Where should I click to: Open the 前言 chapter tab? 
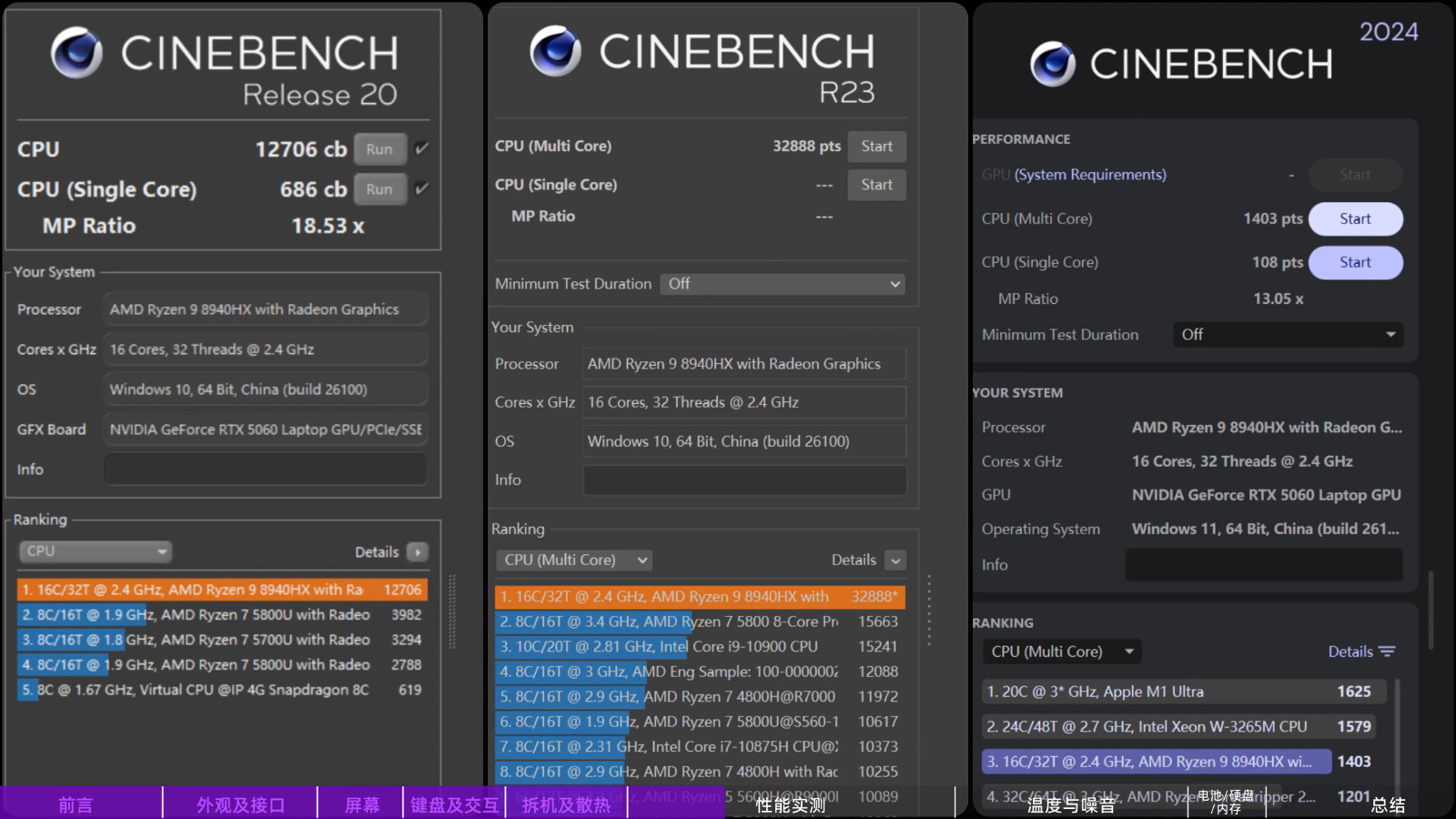tap(76, 804)
